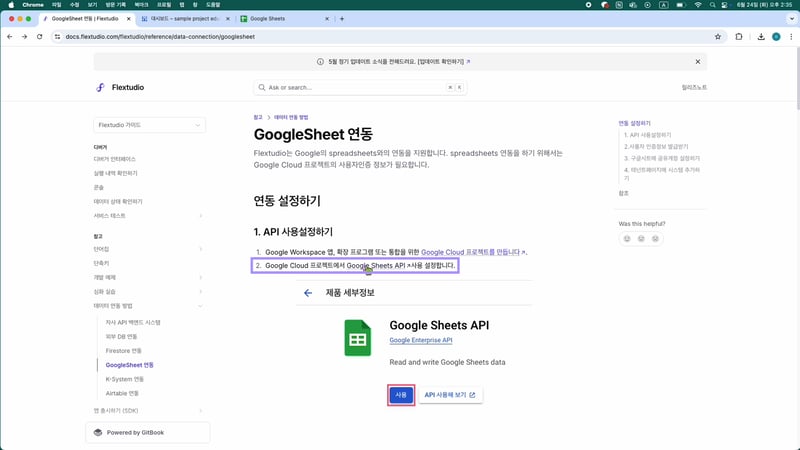
Task: Open the Chrome menu in menu bar
Action: click(33, 5)
